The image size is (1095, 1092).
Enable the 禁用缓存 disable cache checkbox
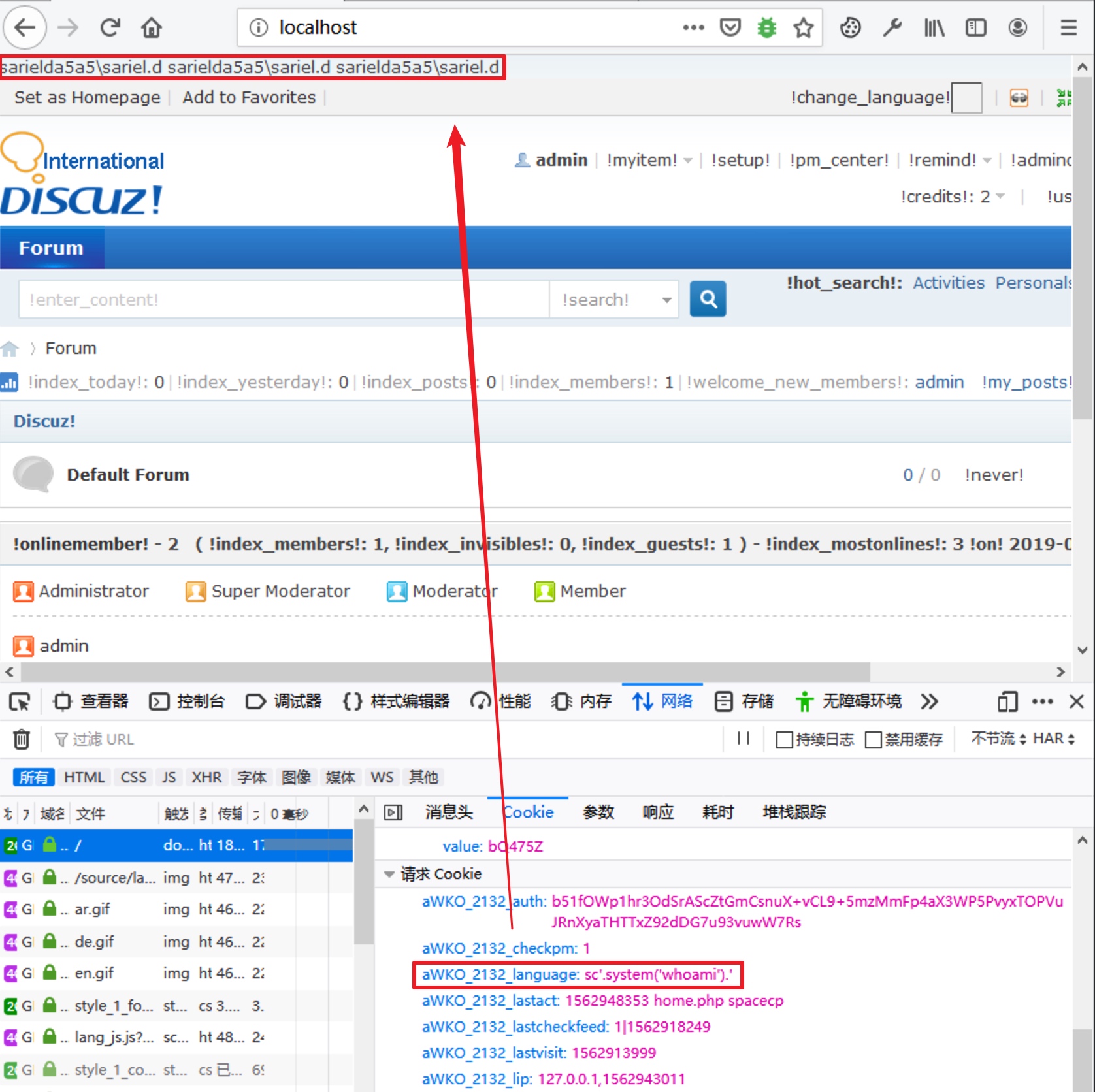click(873, 739)
